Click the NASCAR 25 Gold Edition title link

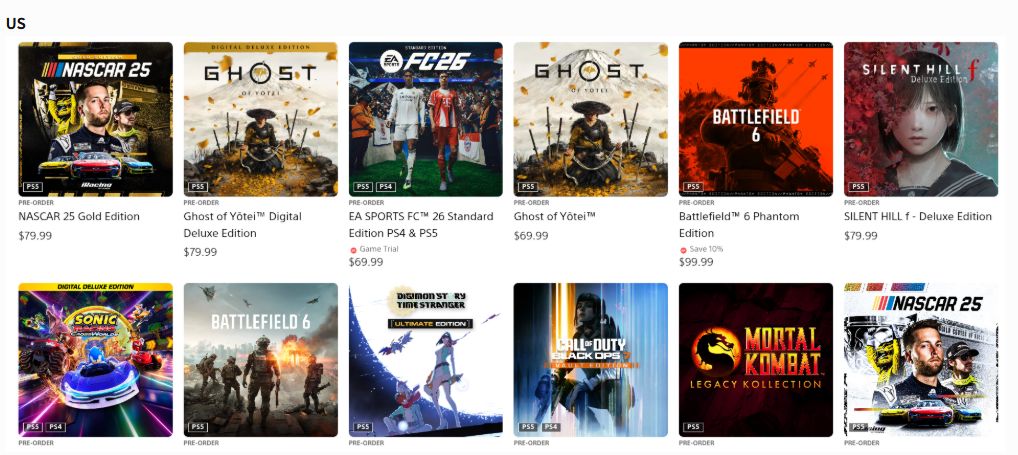pos(79,216)
